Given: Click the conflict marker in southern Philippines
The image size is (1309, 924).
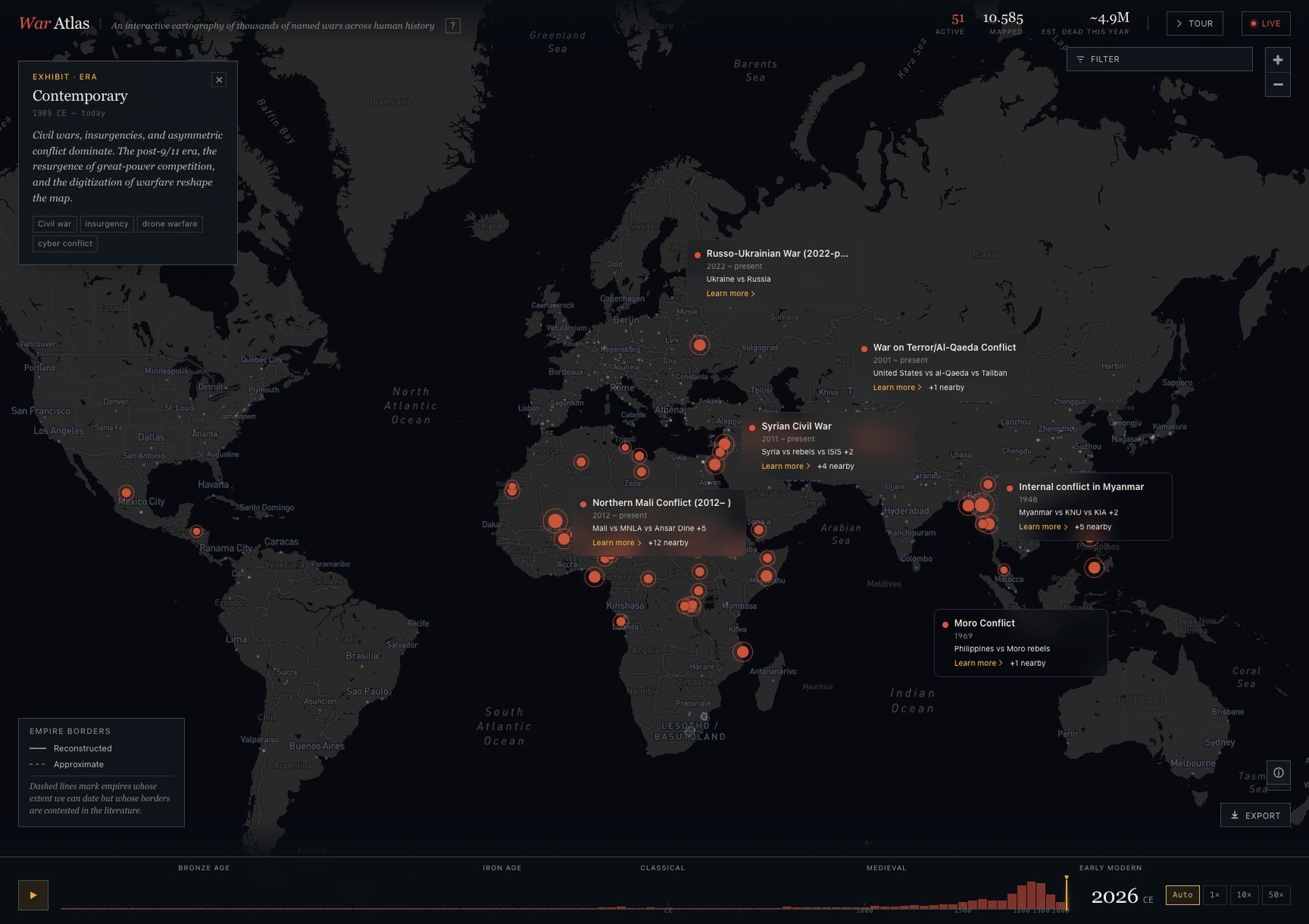Looking at the screenshot, I should pos(1094,568).
